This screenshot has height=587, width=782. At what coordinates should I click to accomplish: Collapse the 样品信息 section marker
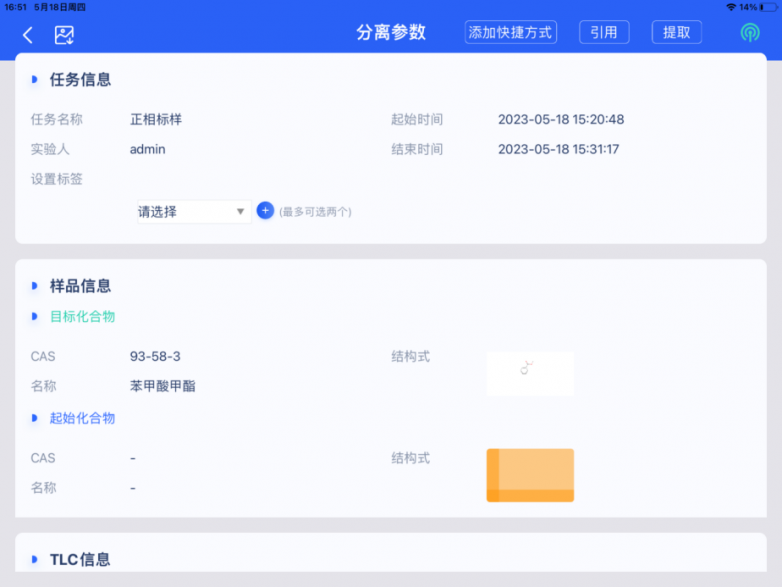coord(34,286)
